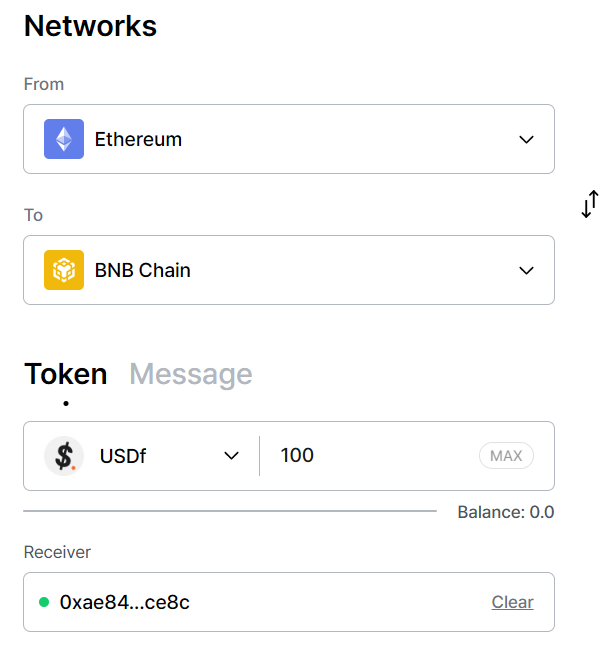Screen dimensions: 615x651
Task: Open the USDf token selector chevron
Action: [231, 456]
